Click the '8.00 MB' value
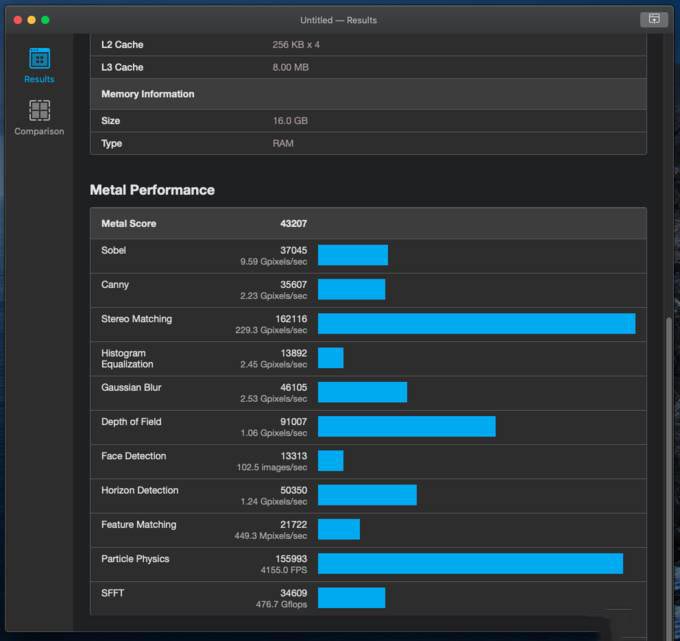This screenshot has width=680, height=641. pyautogui.click(x=291, y=67)
